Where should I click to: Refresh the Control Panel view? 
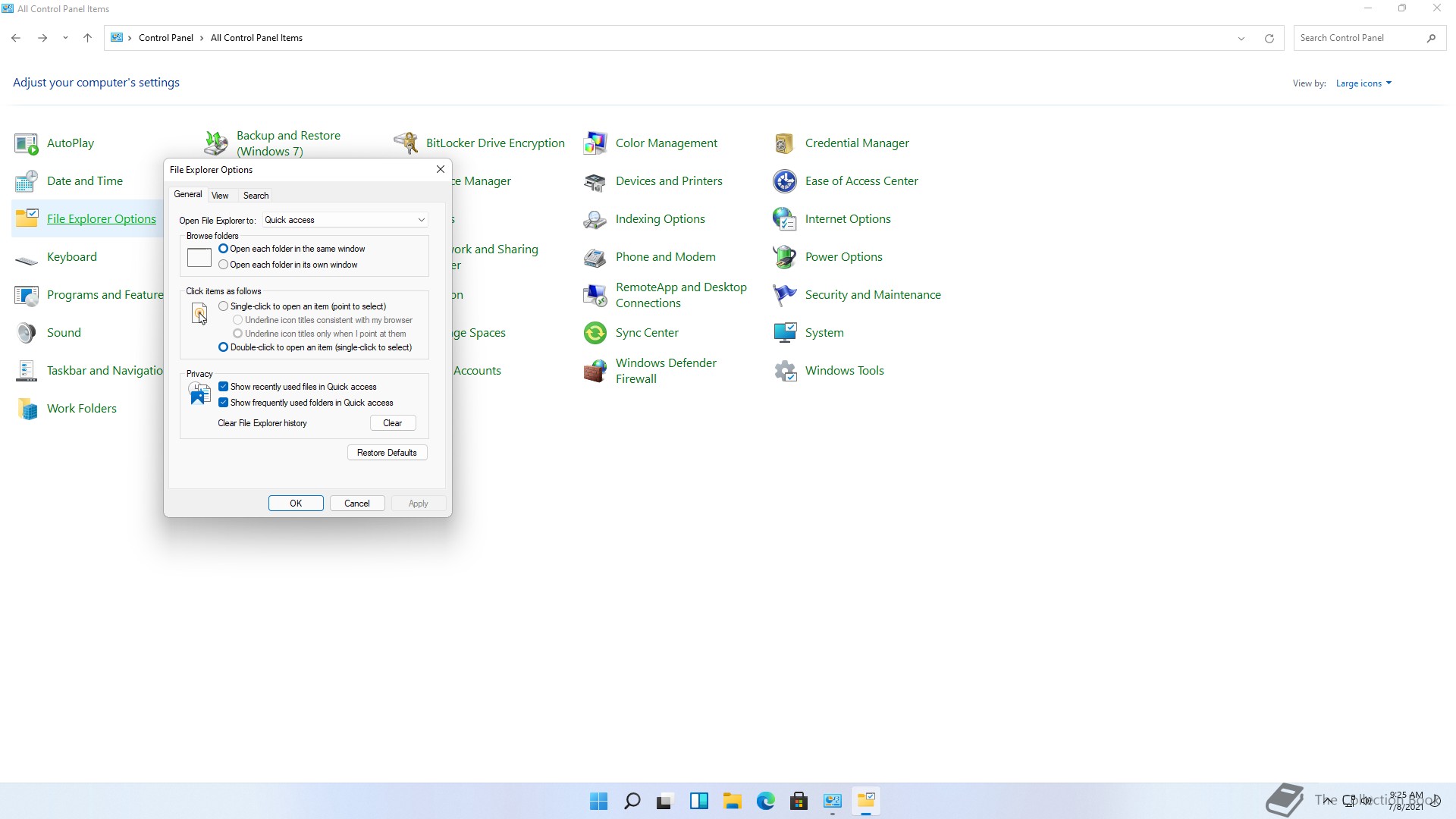pos(1269,38)
